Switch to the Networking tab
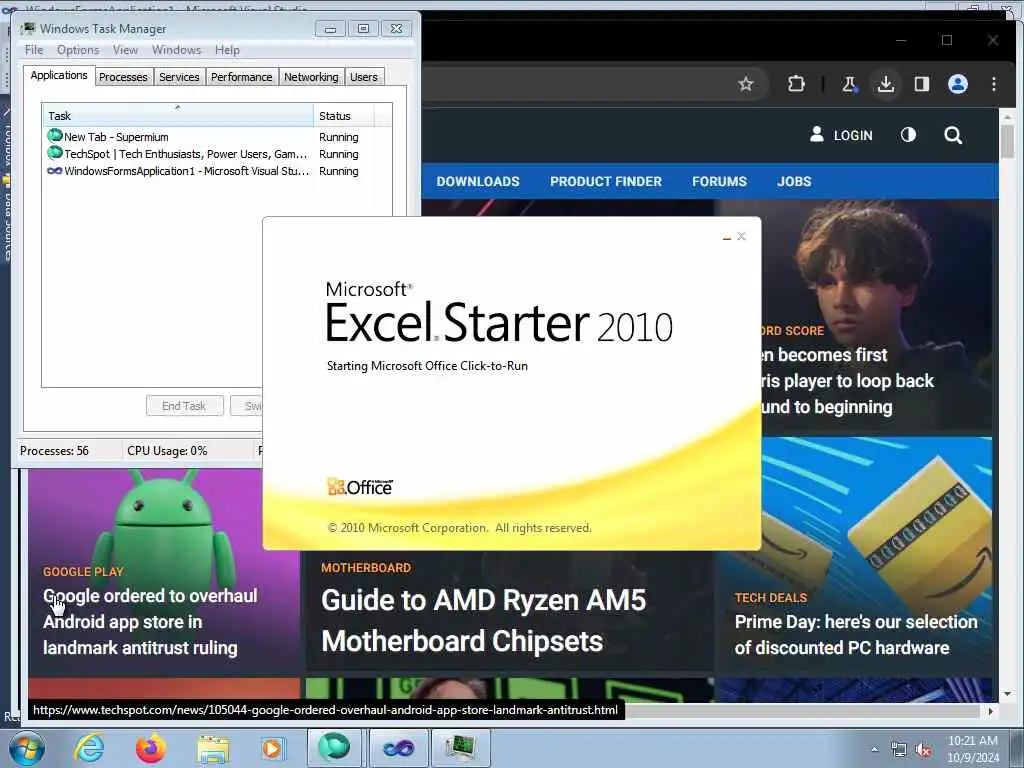 [311, 77]
